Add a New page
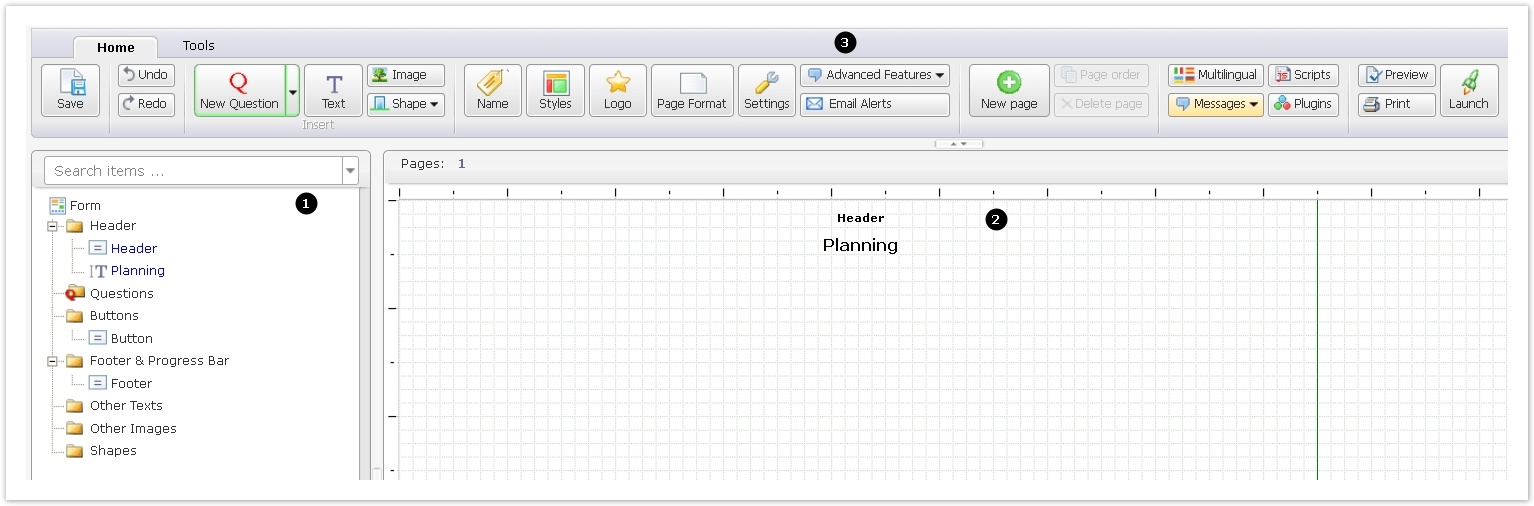 [1008, 90]
